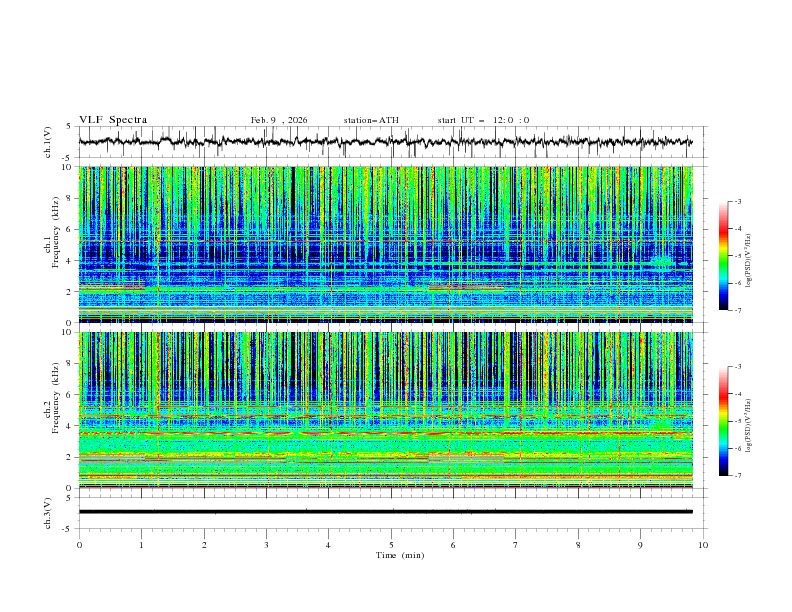Click the ch.2 PSD color scale bar
792x612 pixels.
[x=723, y=421]
